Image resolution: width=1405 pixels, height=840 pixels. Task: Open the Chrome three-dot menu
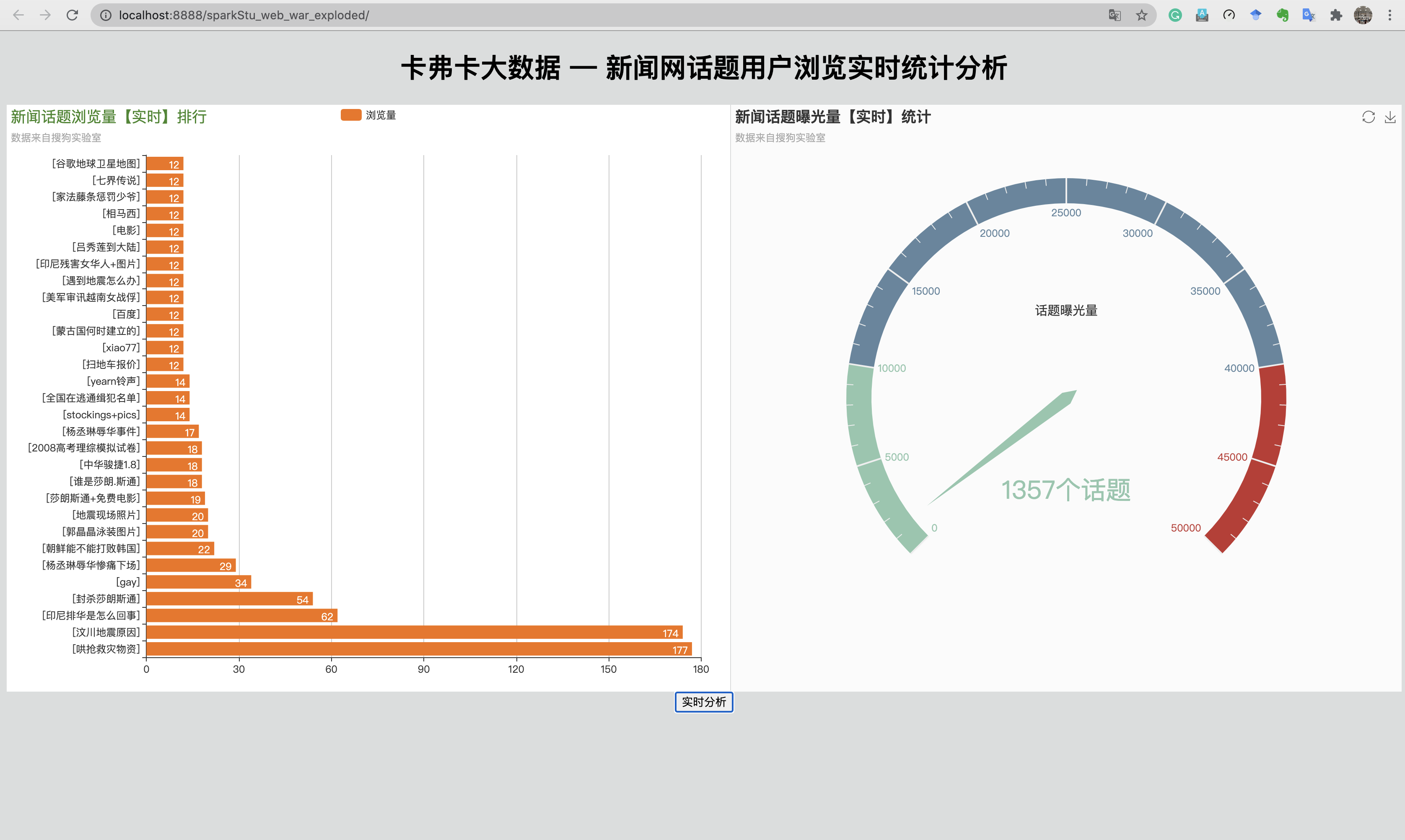click(x=1390, y=15)
